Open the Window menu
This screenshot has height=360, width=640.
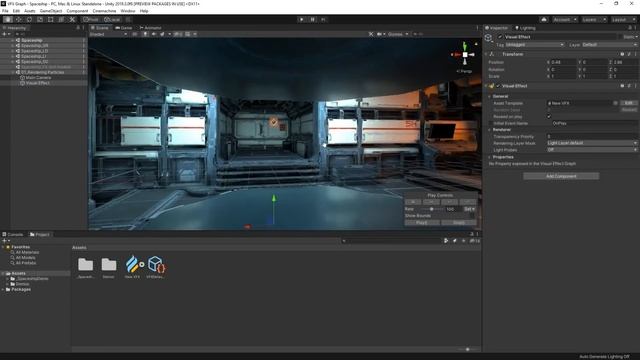(128, 11)
